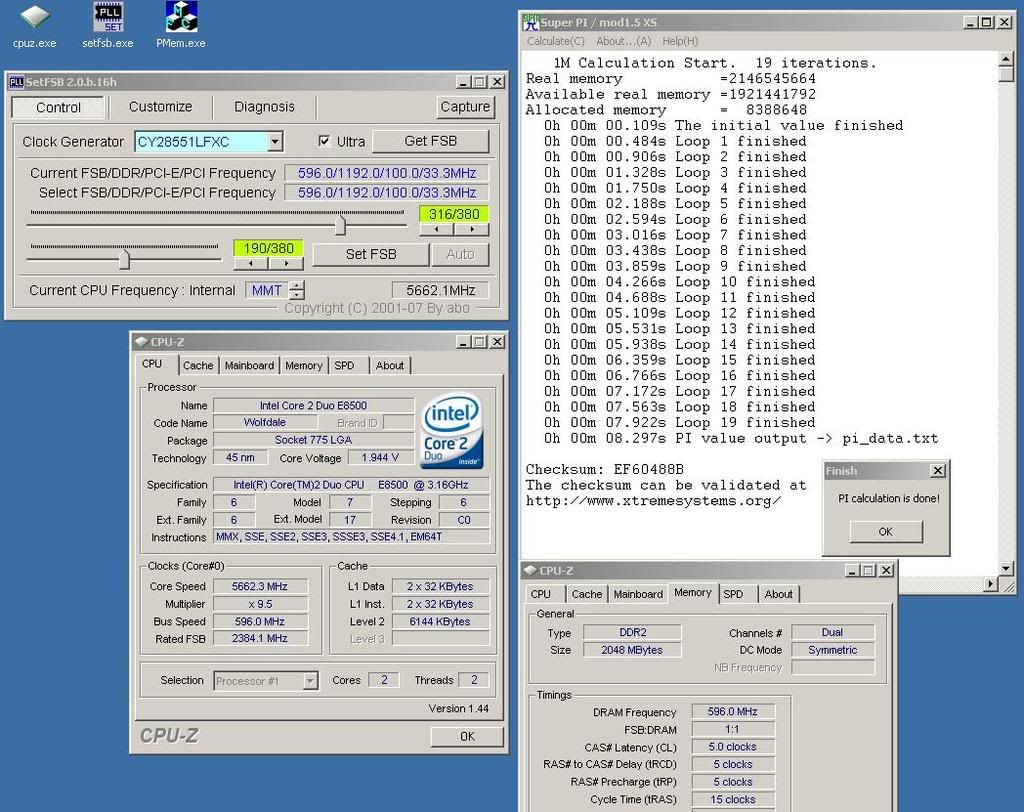Screen dimensions: 1024x812
Task: Click the DRAM Frequency value 596.0 MHz
Action: [733, 711]
